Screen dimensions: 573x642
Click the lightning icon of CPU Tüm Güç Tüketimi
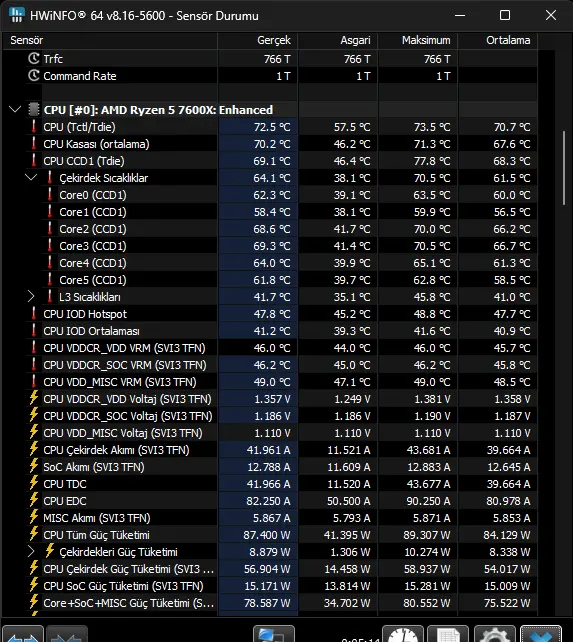point(34,535)
